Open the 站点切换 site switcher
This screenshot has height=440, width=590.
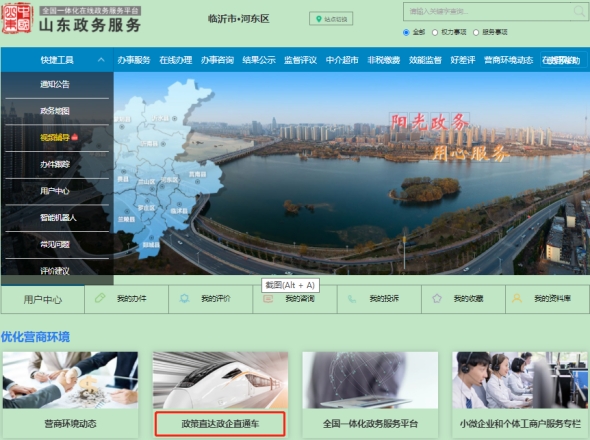tap(331, 19)
